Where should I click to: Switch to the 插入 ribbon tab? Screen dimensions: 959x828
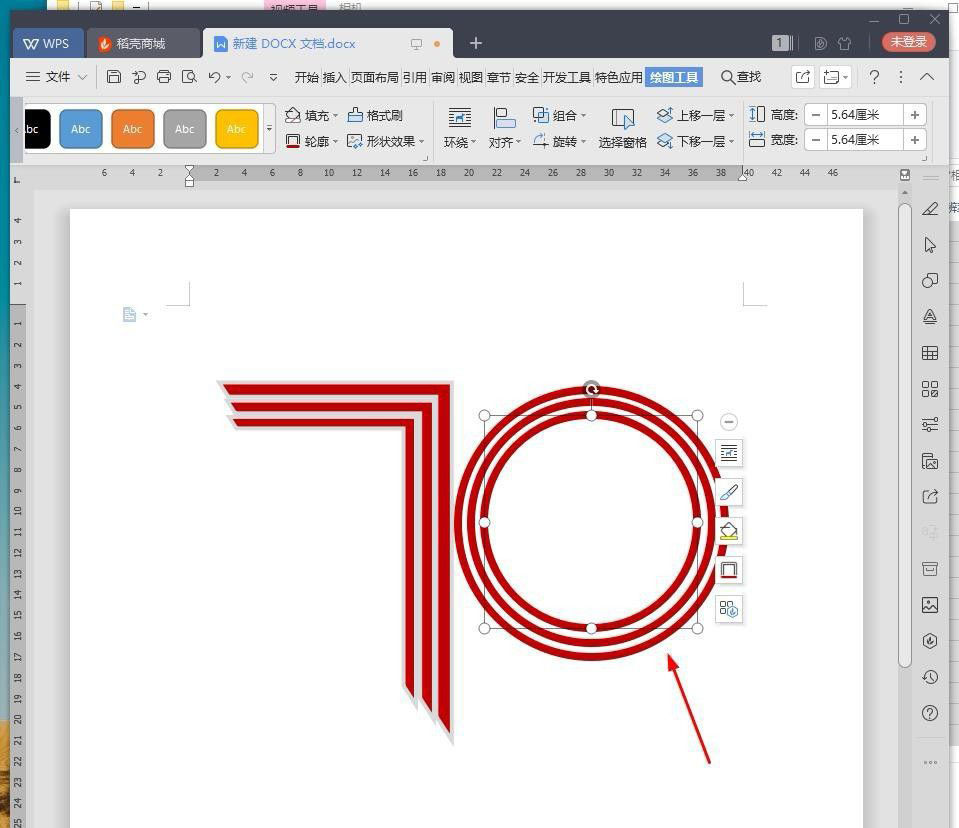[x=332, y=76]
